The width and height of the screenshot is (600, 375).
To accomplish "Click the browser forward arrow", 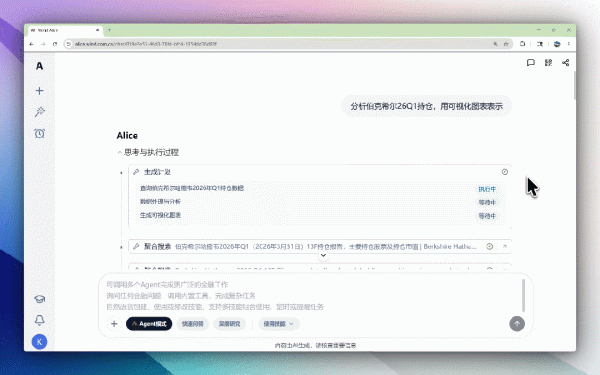I will point(43,44).
